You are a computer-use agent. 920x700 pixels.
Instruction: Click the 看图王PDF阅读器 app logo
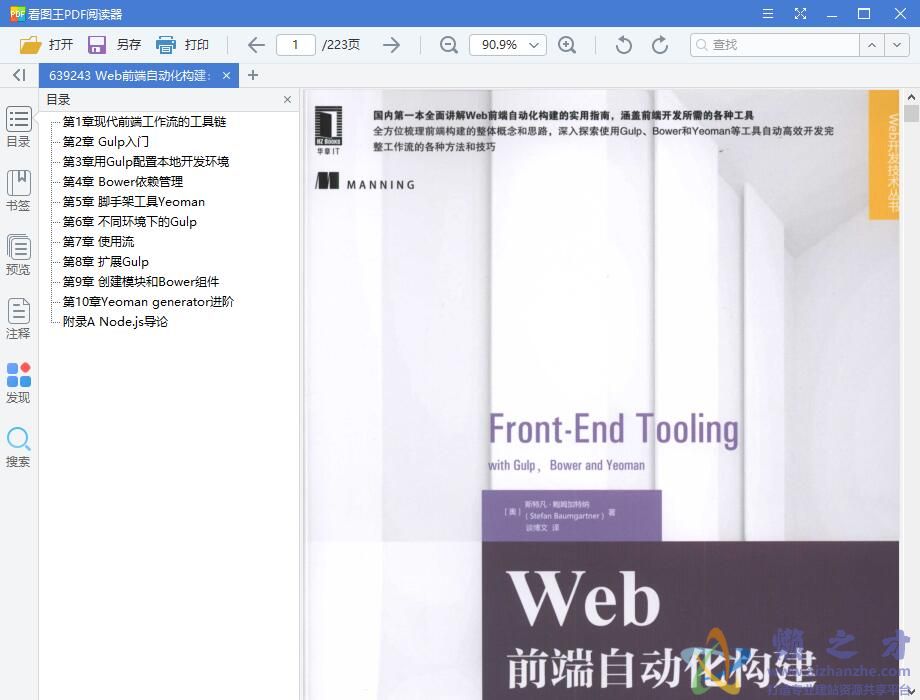coord(17,13)
